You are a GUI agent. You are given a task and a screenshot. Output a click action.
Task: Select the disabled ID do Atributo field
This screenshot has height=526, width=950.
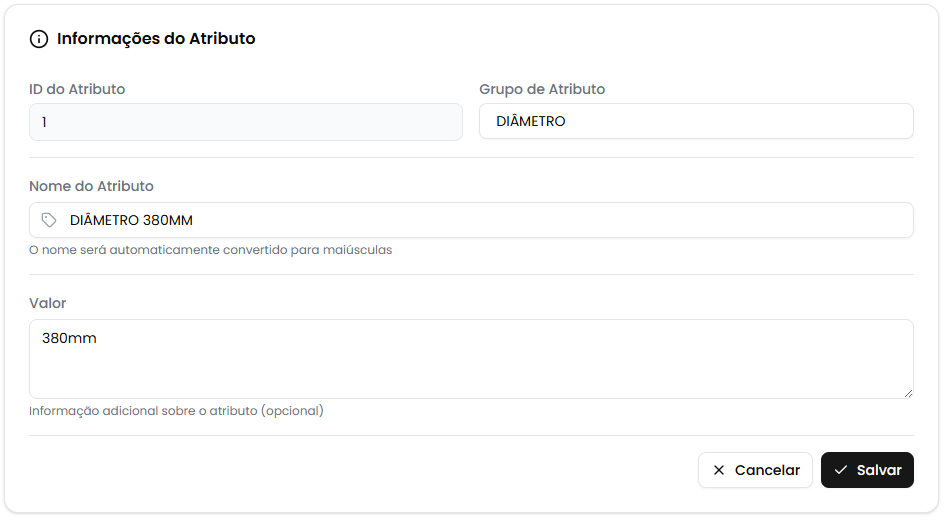245,122
